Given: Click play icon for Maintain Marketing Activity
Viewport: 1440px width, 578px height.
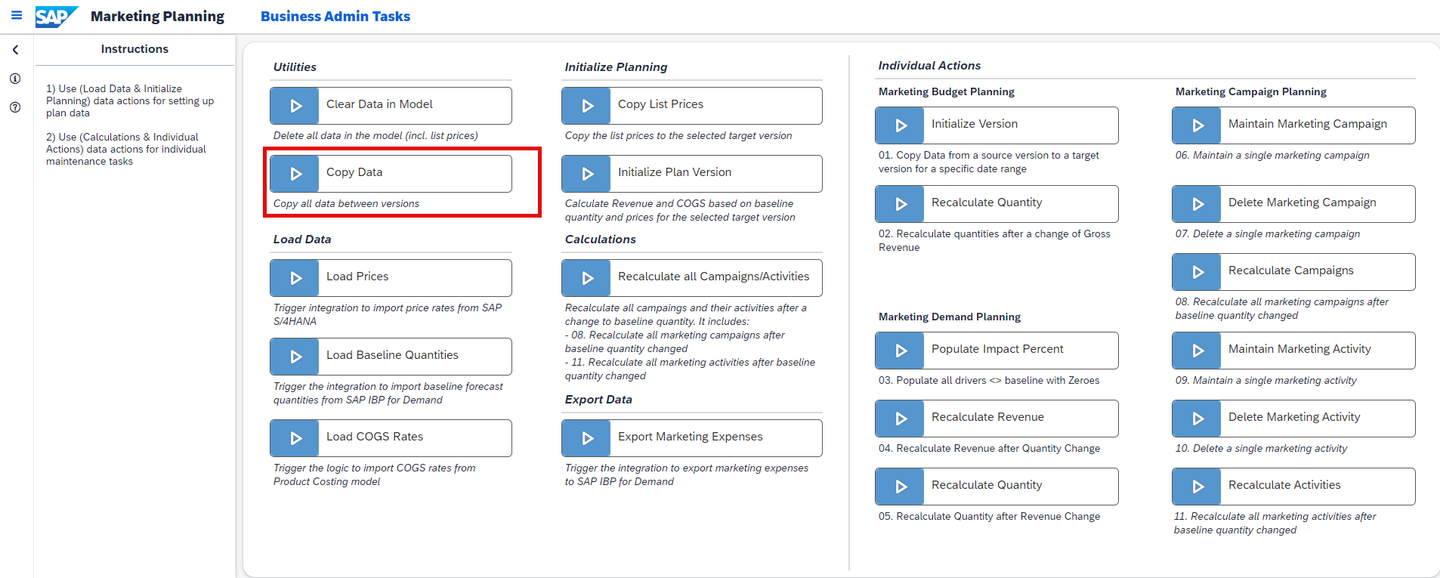Looking at the screenshot, I should tap(1197, 350).
